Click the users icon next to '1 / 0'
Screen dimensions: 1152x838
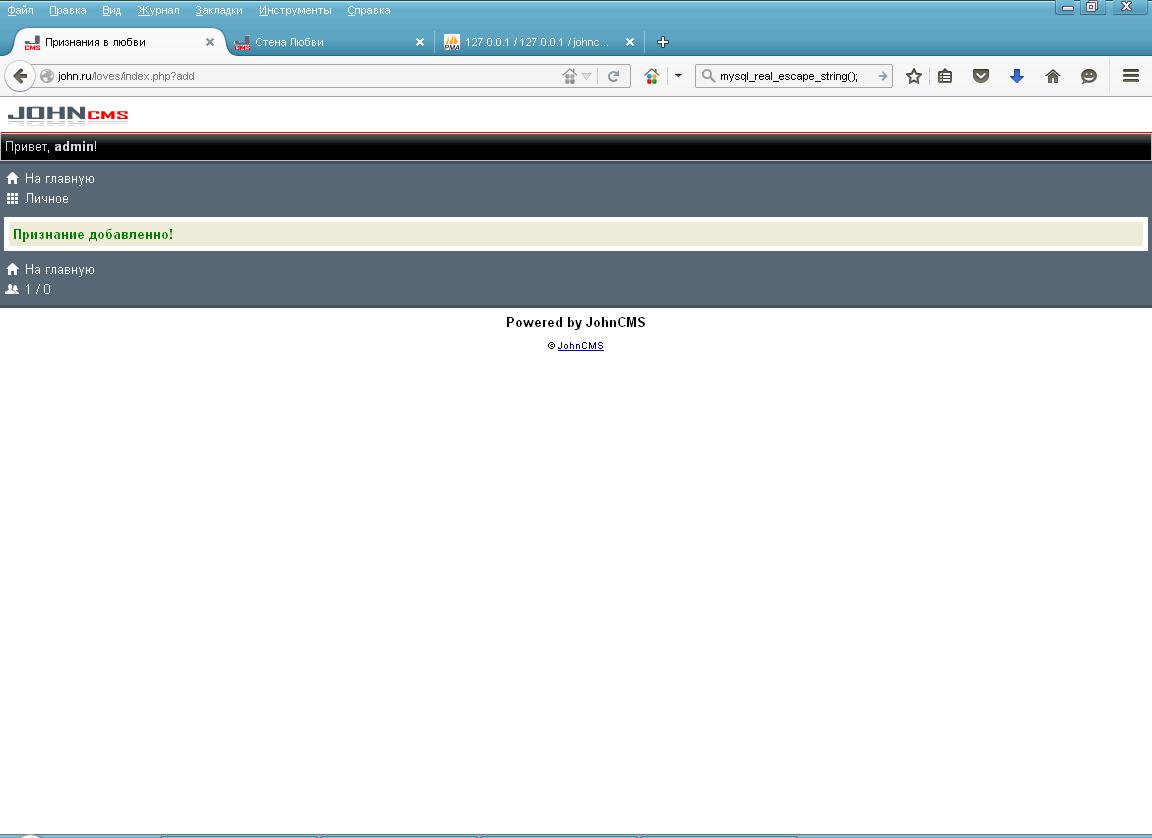pos(12,289)
